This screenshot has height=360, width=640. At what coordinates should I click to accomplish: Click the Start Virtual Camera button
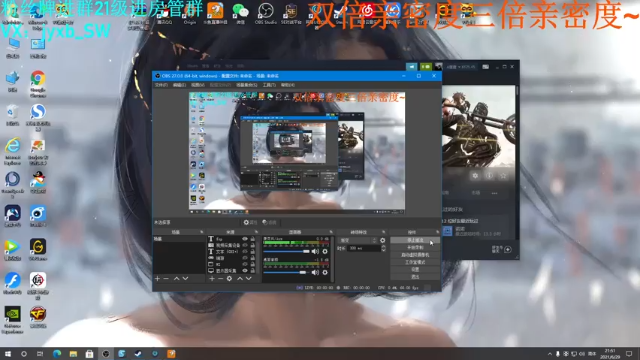pyautogui.click(x=415, y=255)
